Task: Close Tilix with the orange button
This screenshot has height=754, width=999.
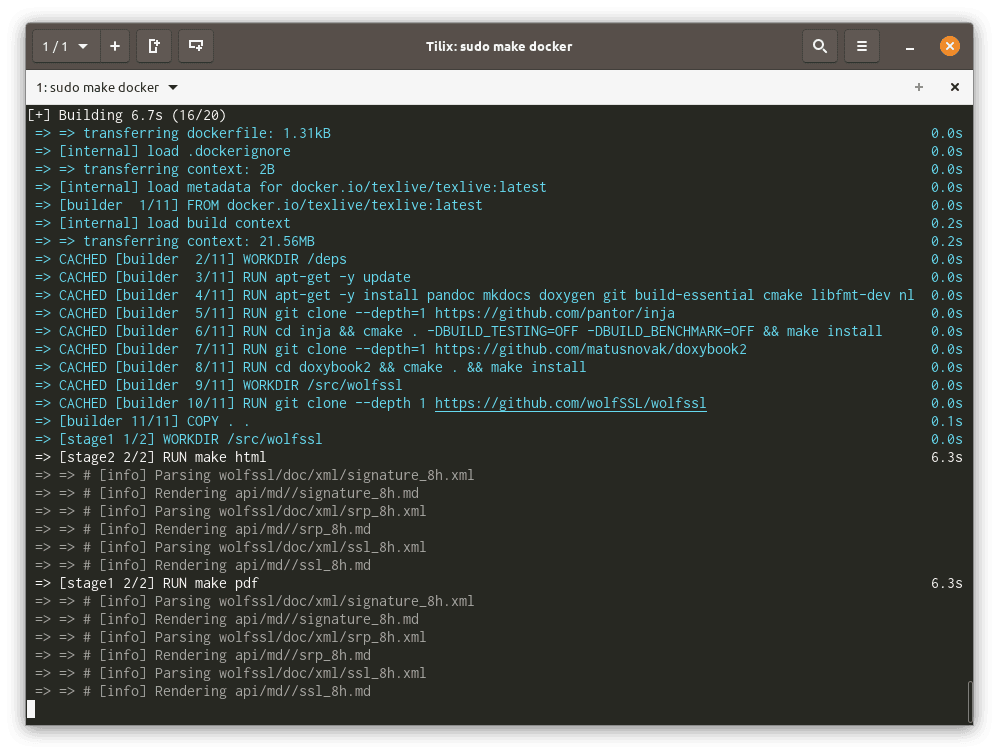Action: 949,46
